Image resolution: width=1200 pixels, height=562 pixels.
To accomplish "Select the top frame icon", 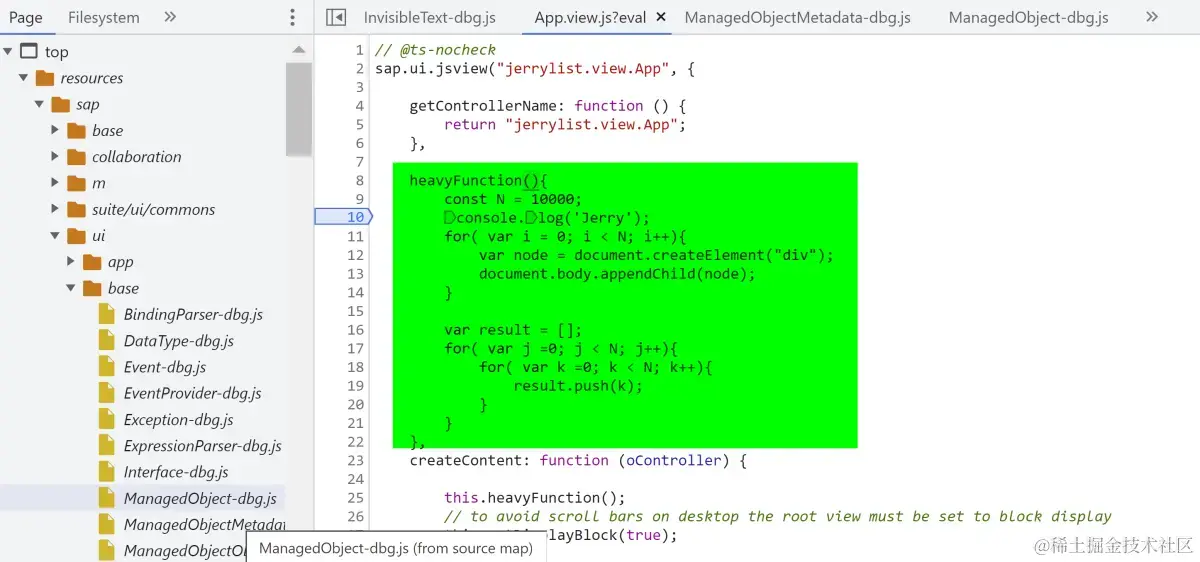I will [29, 51].
